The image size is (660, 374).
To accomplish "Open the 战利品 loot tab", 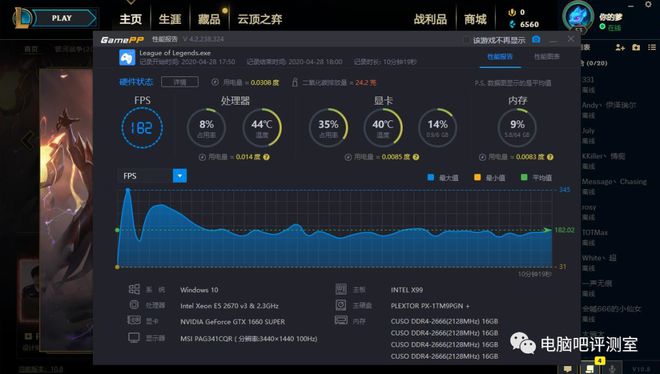I will point(430,19).
